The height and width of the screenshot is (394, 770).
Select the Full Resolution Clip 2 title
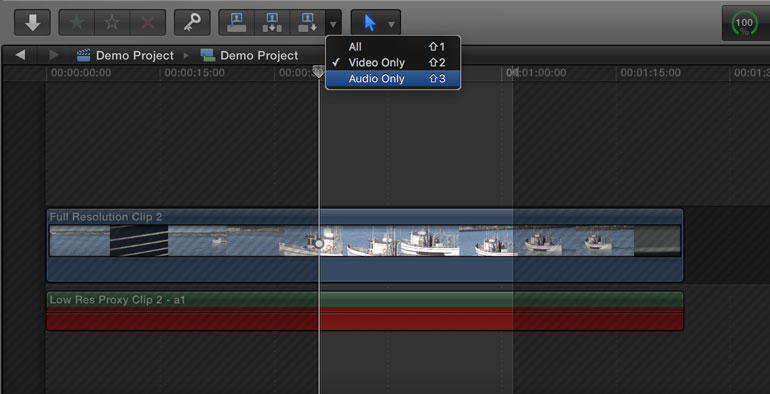106,217
